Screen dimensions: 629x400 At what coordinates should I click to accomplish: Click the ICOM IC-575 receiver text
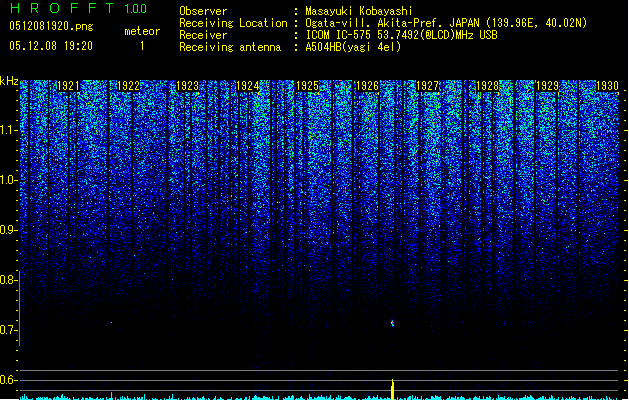[x=401, y=35]
